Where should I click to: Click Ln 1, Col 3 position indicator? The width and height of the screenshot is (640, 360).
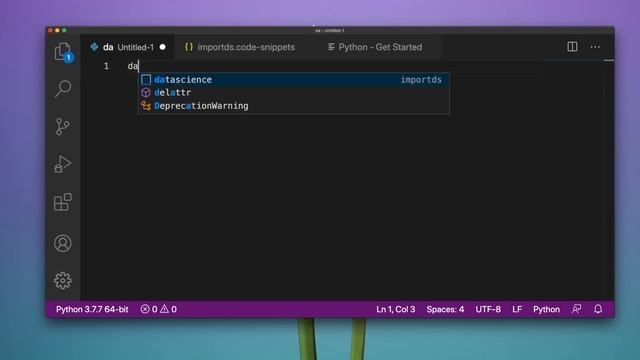click(x=396, y=309)
